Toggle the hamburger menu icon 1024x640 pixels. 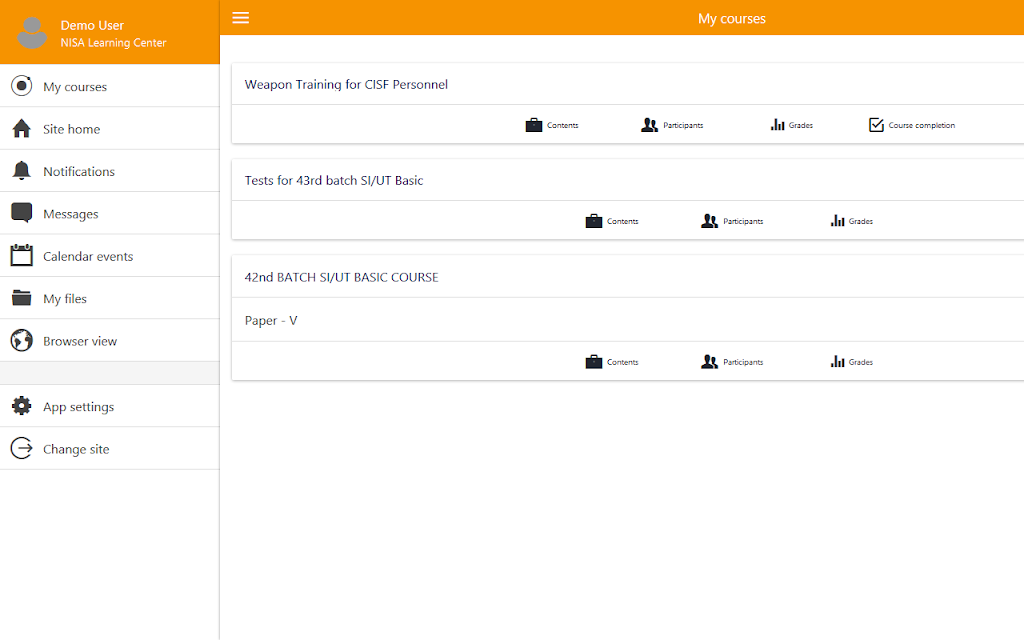[x=240, y=18]
